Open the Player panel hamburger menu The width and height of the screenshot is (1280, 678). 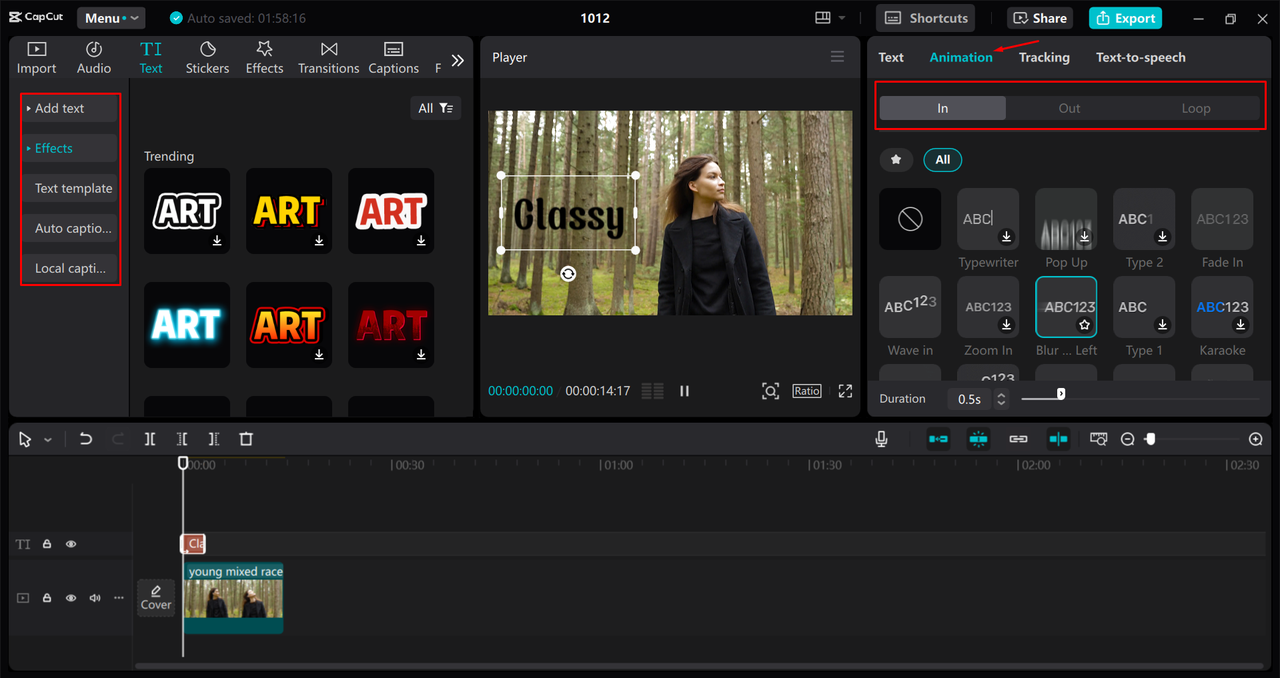coord(838,57)
